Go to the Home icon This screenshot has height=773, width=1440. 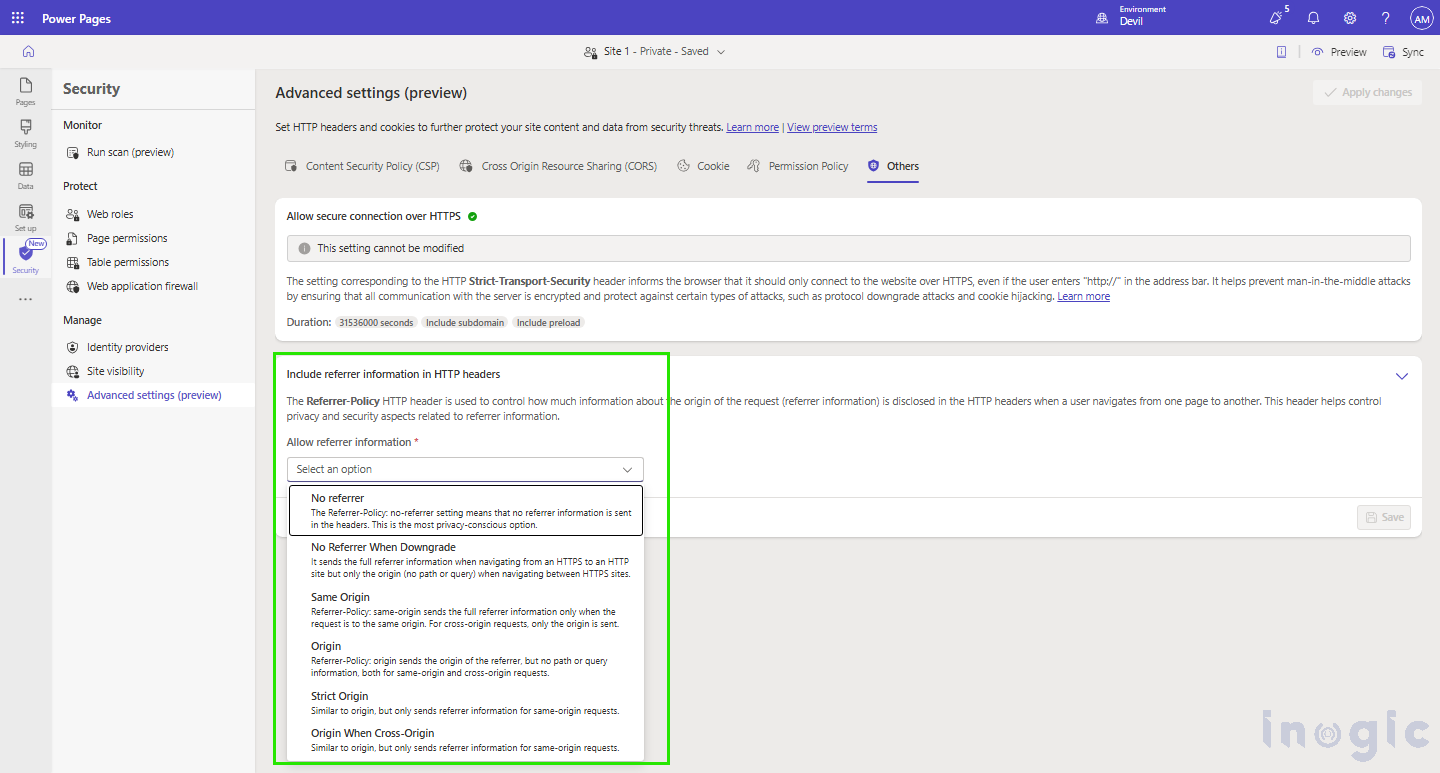pos(28,51)
